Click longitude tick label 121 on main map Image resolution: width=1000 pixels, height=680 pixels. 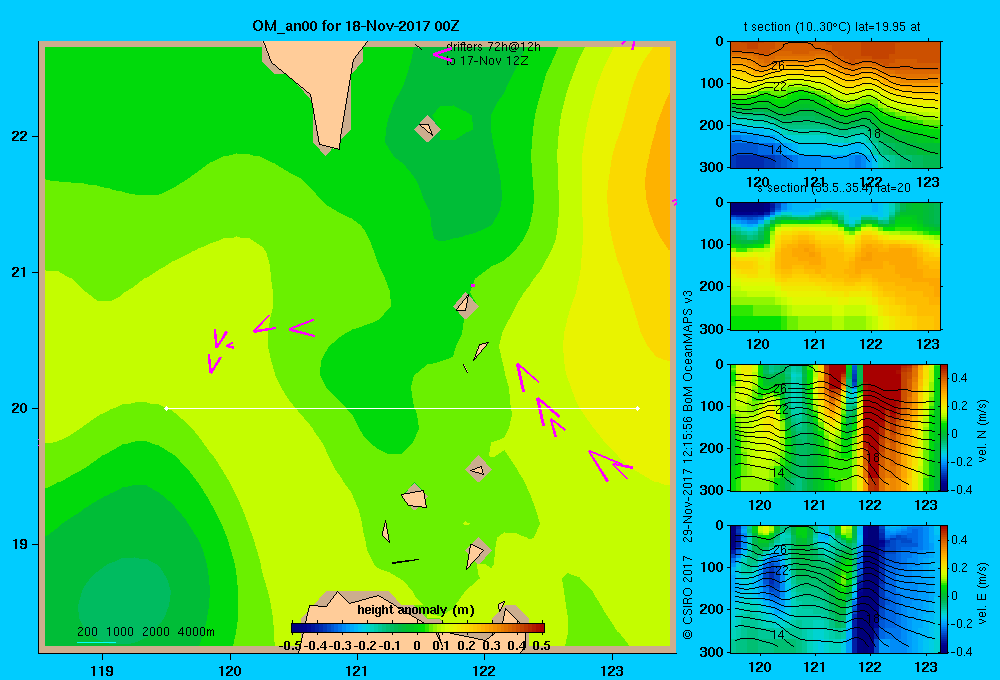click(357, 670)
